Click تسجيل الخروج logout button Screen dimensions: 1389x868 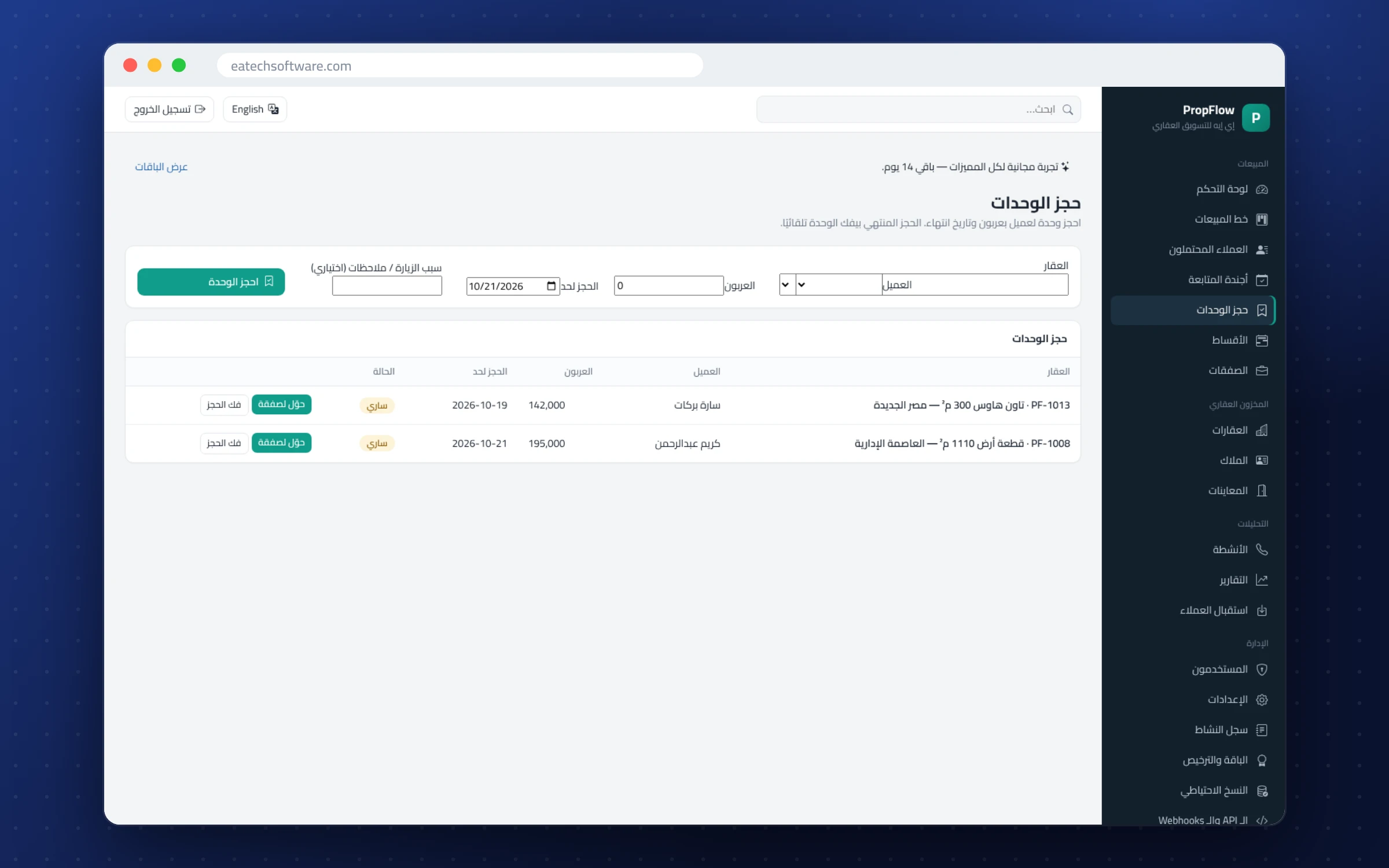169,109
